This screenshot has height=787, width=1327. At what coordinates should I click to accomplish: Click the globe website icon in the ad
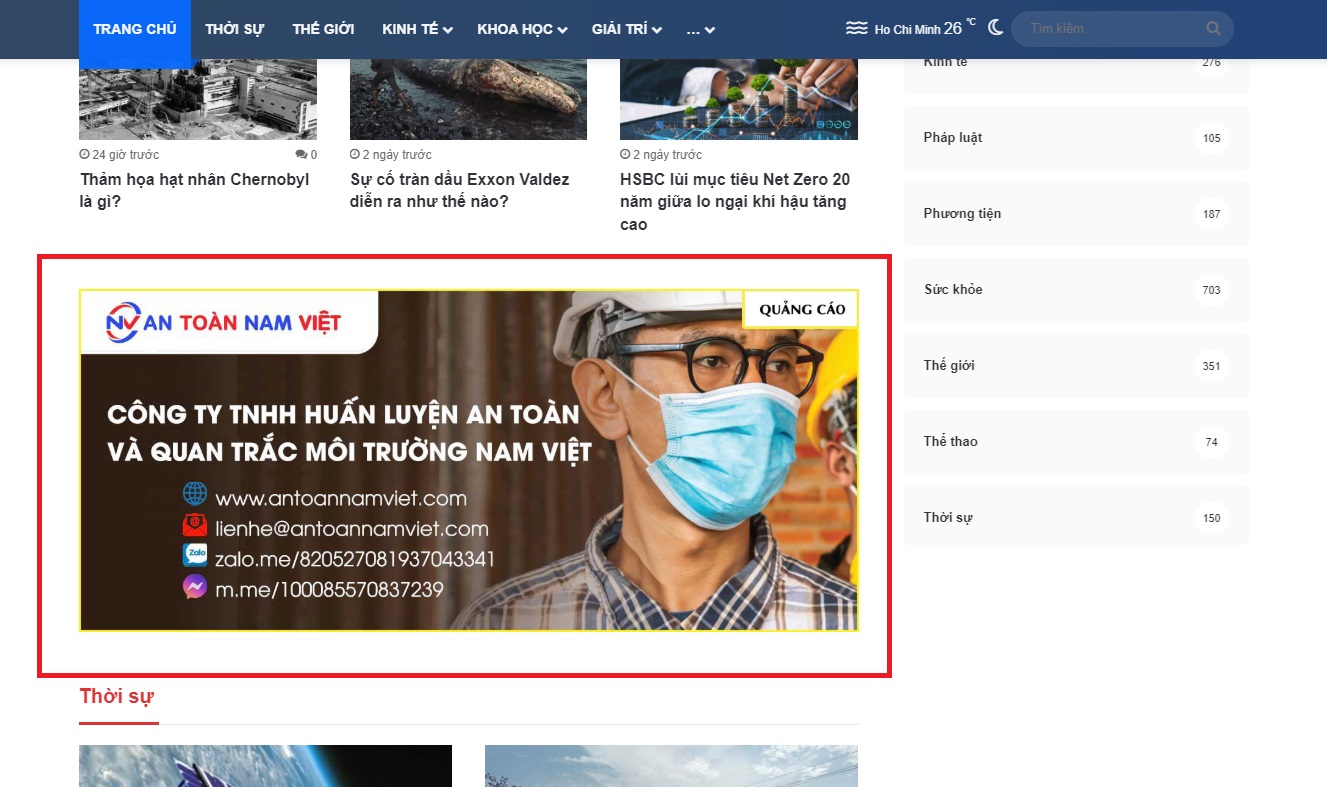[x=194, y=494]
